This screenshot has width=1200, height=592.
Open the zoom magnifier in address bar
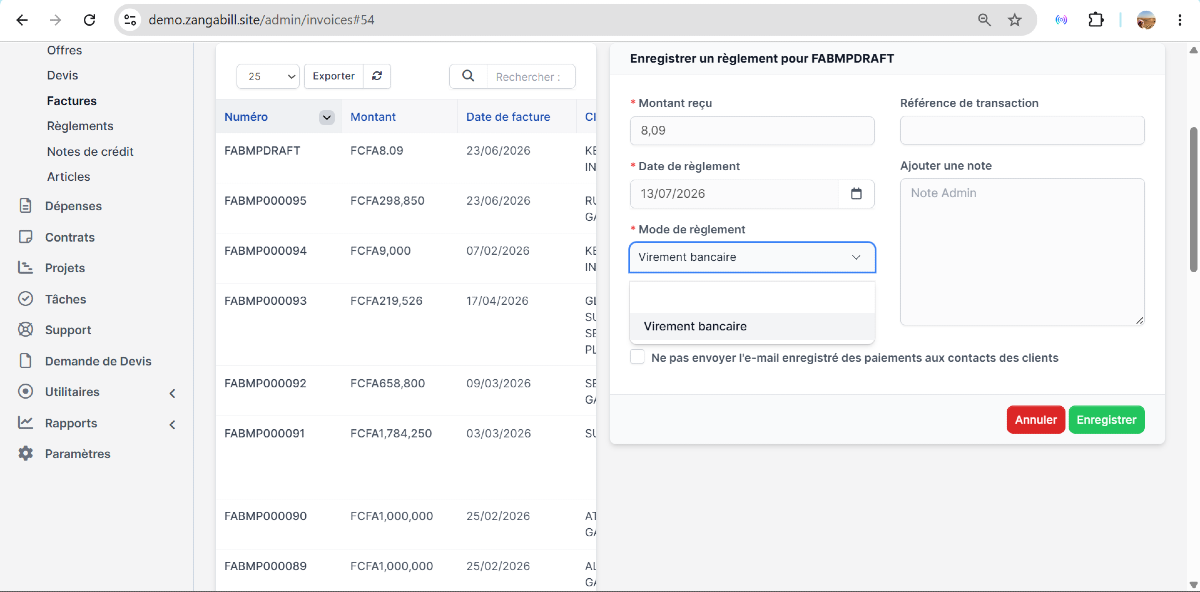coord(984,20)
